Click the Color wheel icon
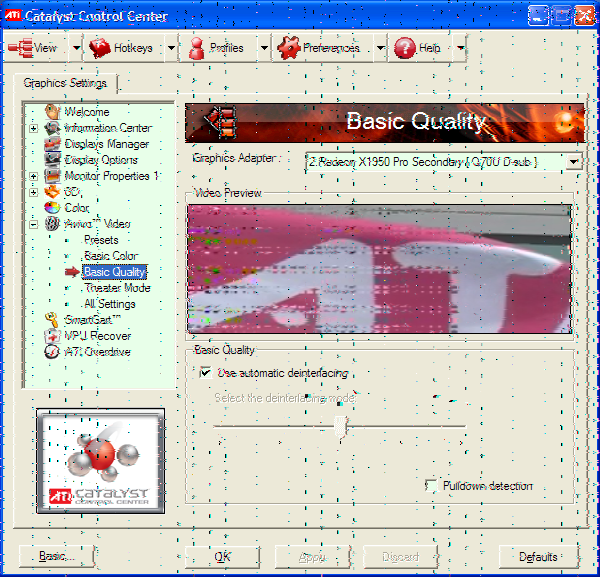 (x=52, y=208)
